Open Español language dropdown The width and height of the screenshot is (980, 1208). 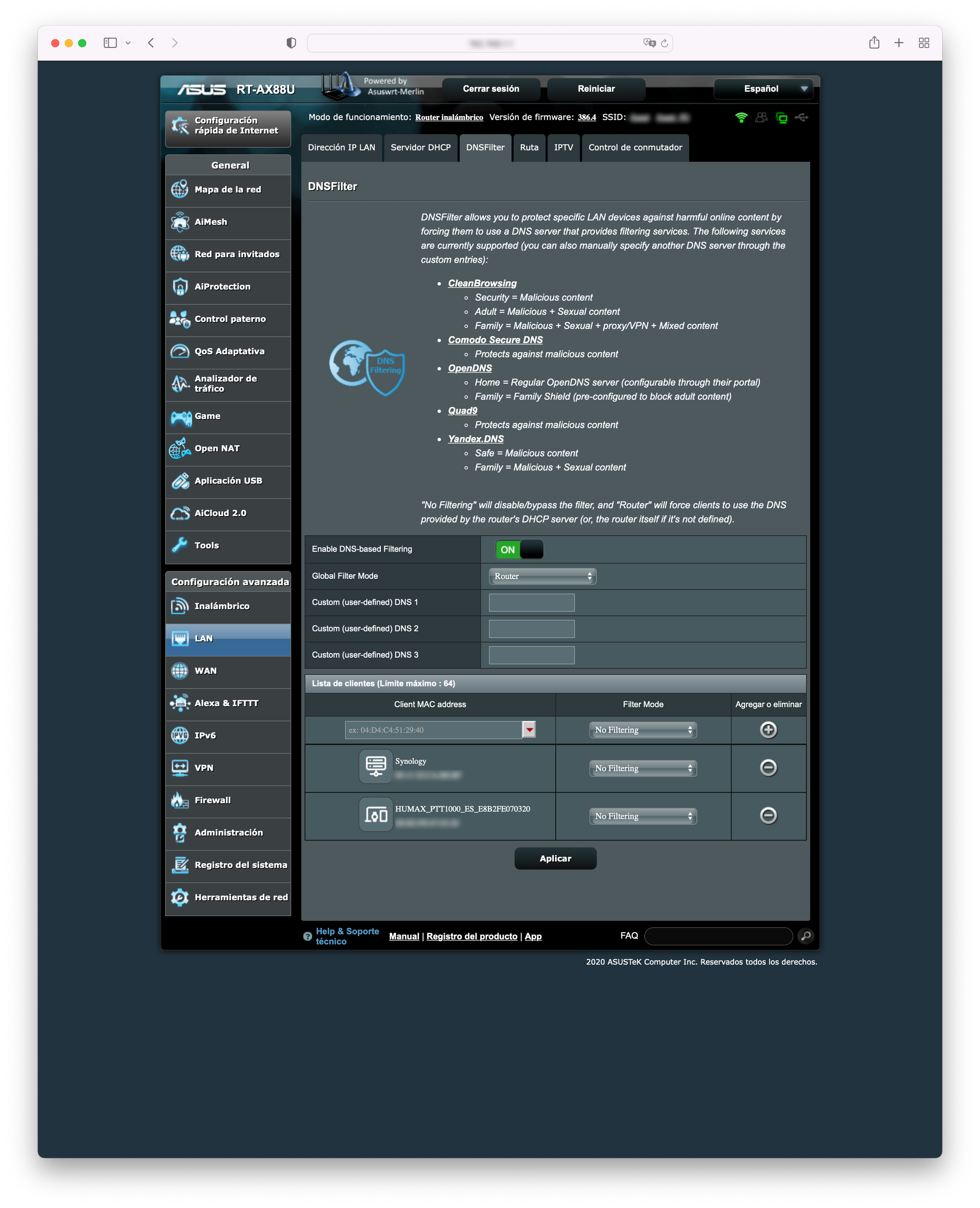(763, 89)
